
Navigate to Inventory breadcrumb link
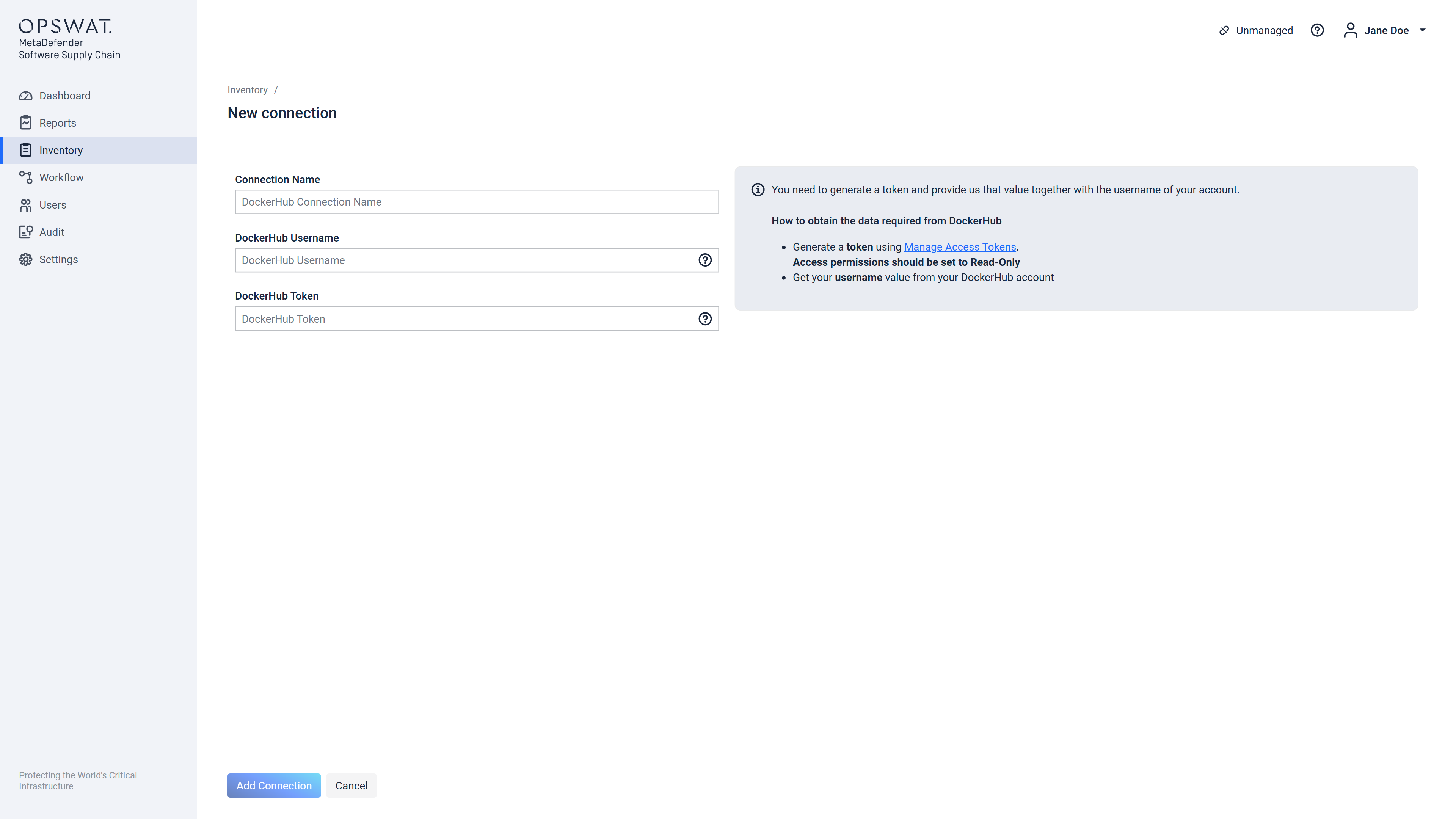pos(247,90)
